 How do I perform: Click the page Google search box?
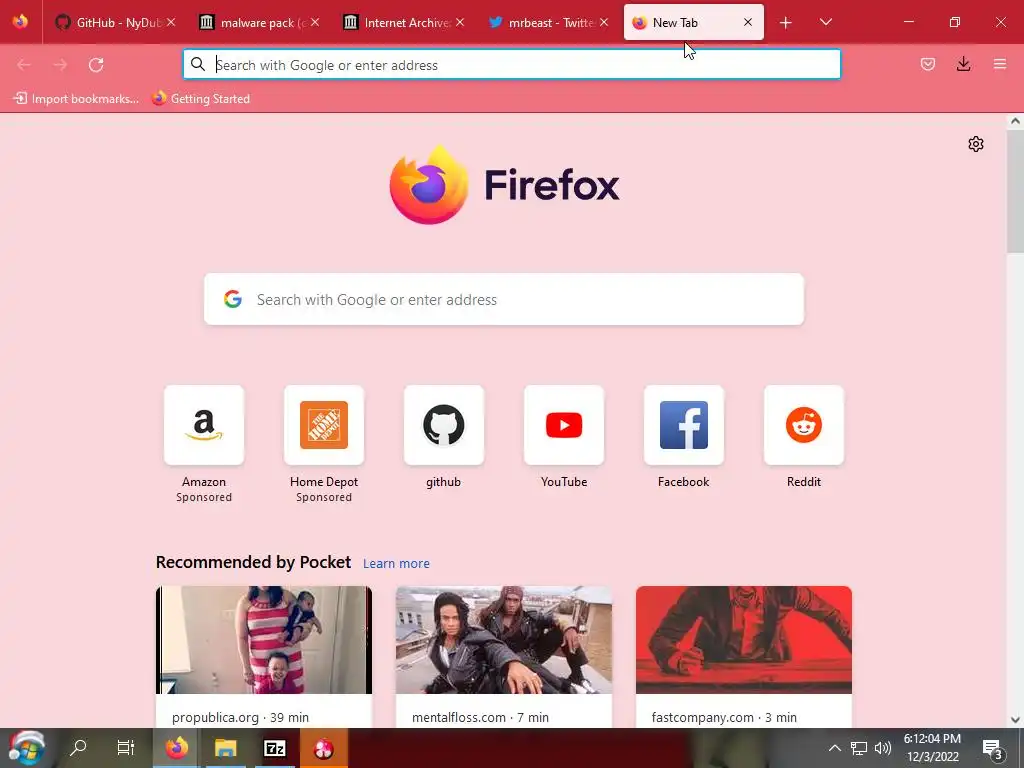click(504, 299)
